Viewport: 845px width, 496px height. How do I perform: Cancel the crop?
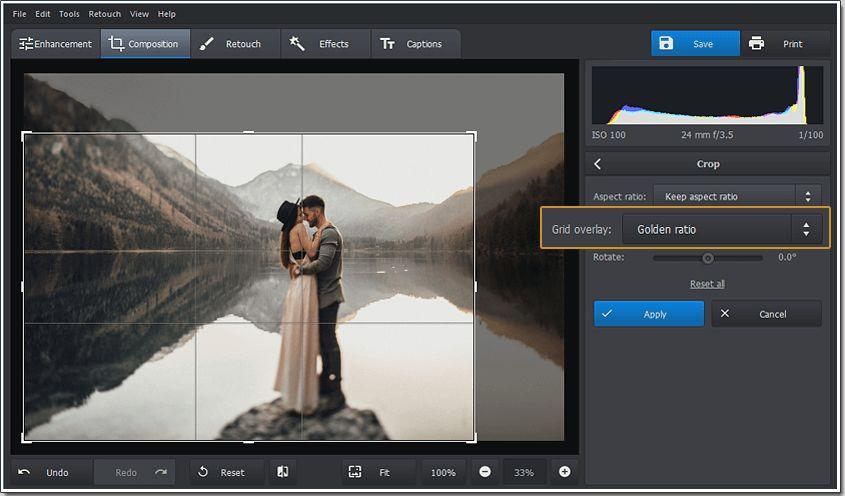coord(766,314)
